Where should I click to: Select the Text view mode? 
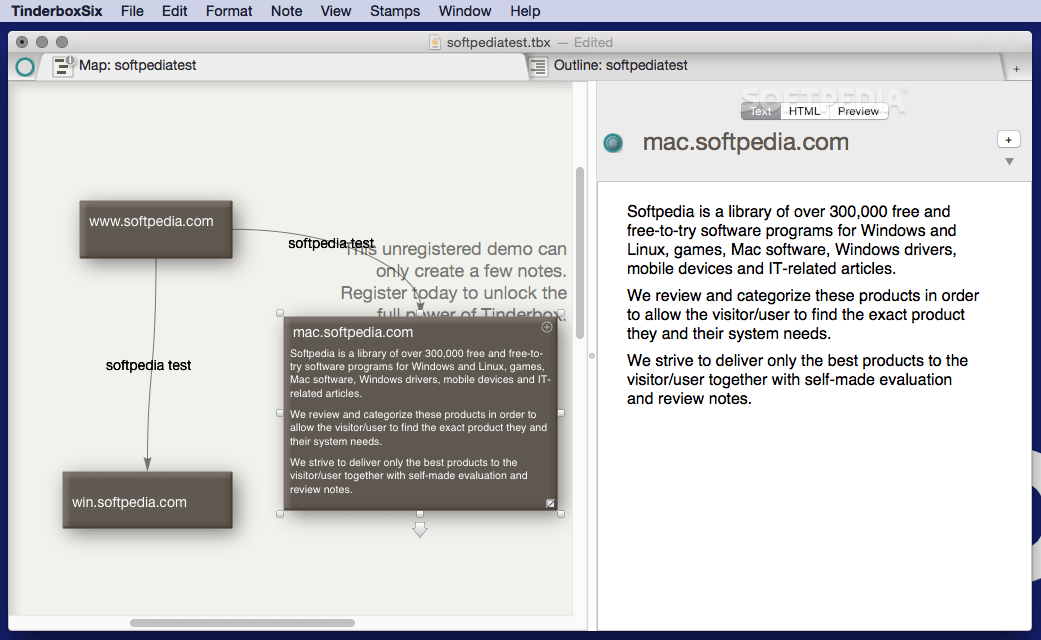[761, 111]
